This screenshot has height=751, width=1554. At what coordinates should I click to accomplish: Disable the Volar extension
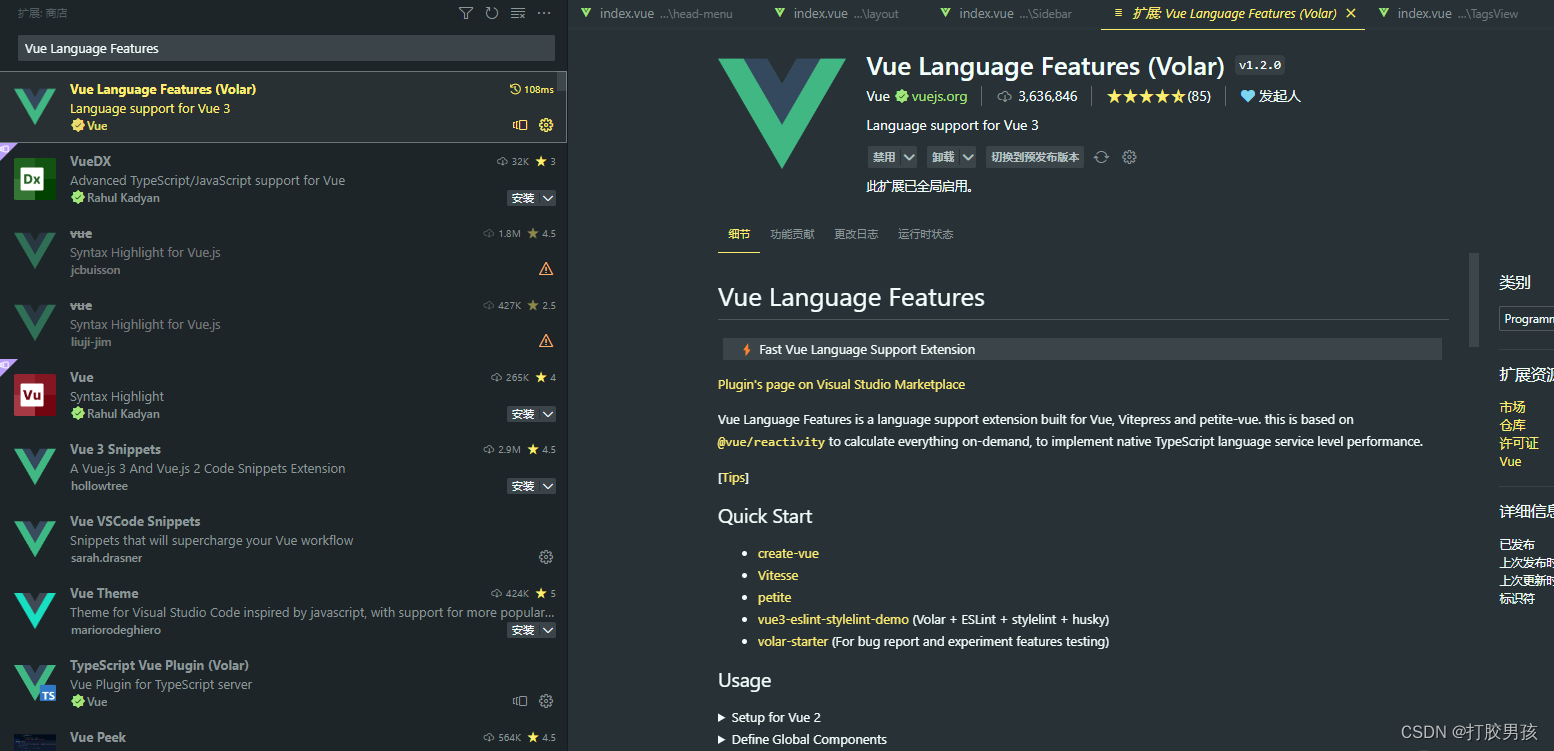pos(883,157)
